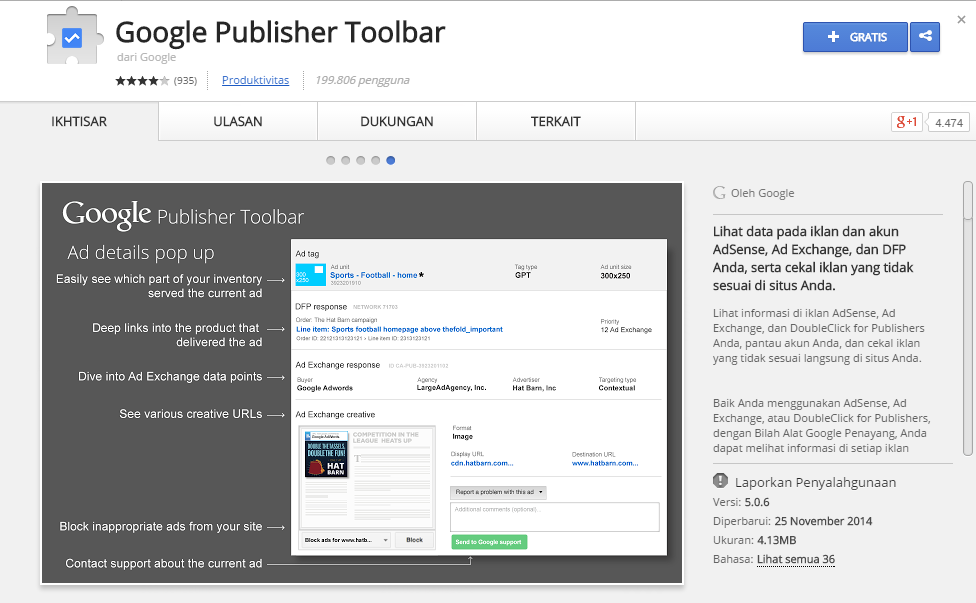The height and width of the screenshot is (603, 976).
Task: Click the cdn.hatbarn.com display URL
Action: click(x=482, y=464)
